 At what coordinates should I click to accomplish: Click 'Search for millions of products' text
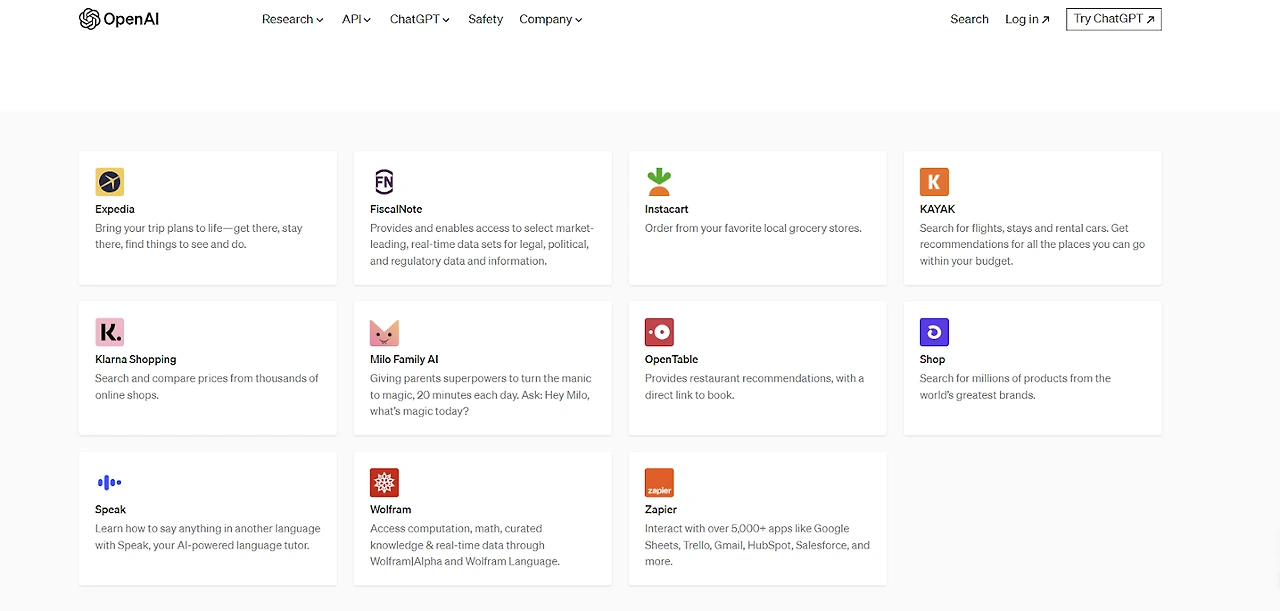click(1015, 386)
